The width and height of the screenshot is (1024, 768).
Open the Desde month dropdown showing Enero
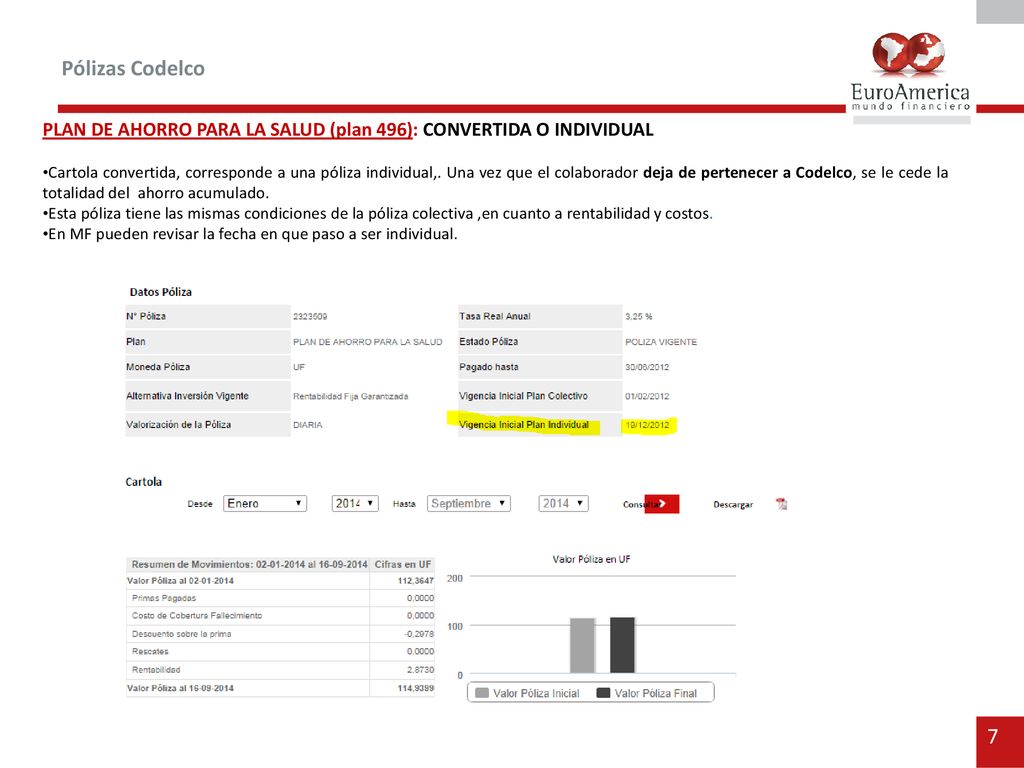coord(264,504)
